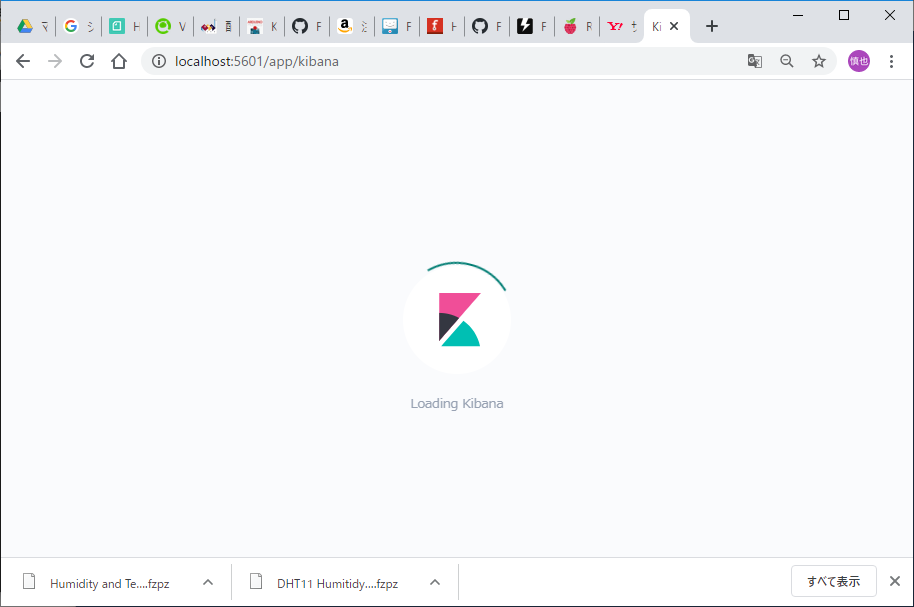914x607 pixels.
Task: Open the first GitHub tab
Action: pos(307,26)
